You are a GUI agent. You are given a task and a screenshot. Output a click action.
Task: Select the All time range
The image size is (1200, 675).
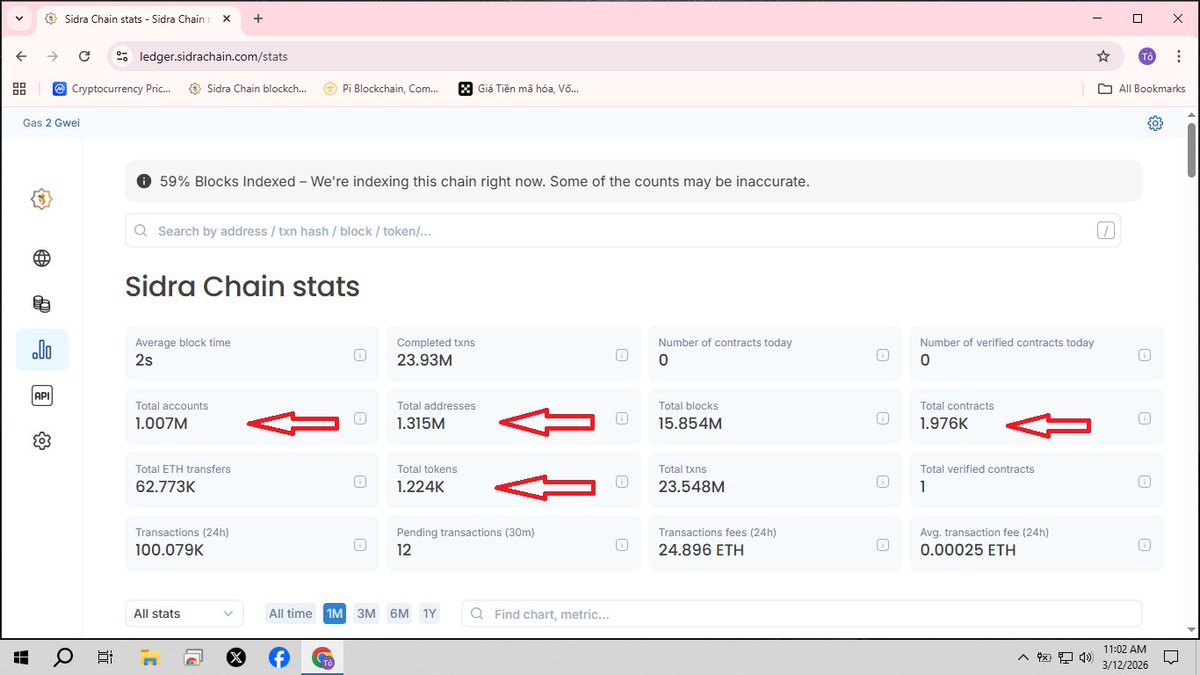(291, 613)
